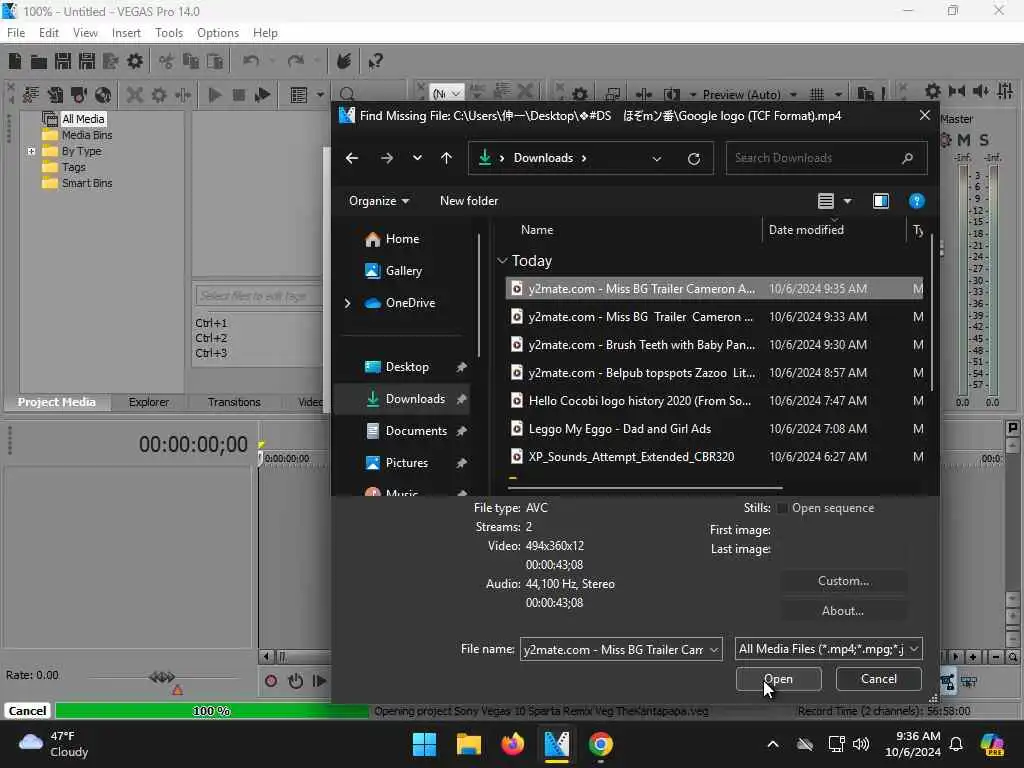This screenshot has height=768, width=1024.
Task: Click the Loop Playback icon in transport
Action: (295, 681)
